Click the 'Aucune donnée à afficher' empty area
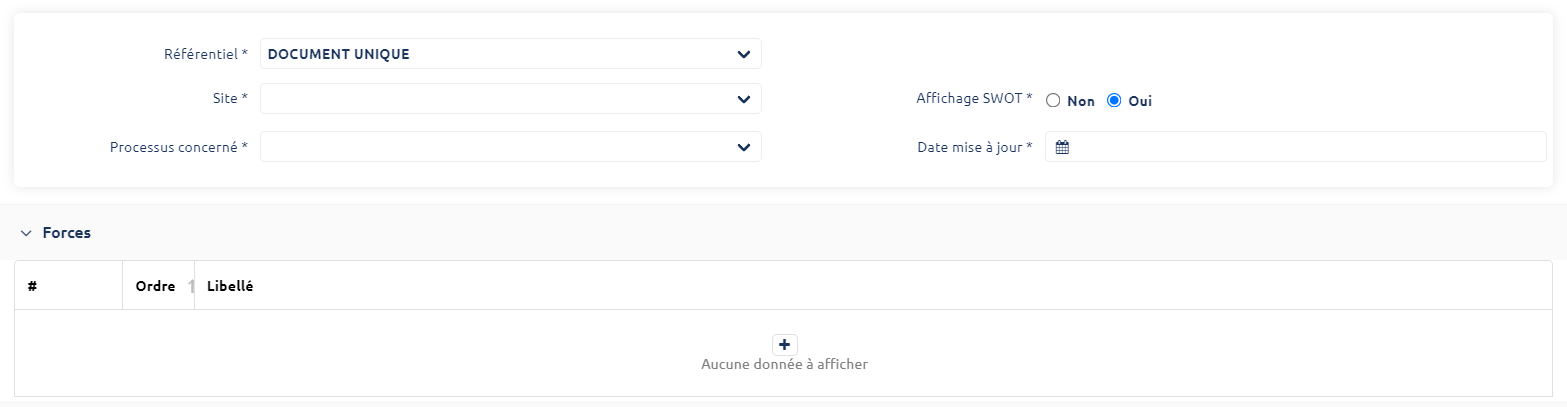Screen dimensions: 1567x407 pyautogui.click(x=785, y=365)
